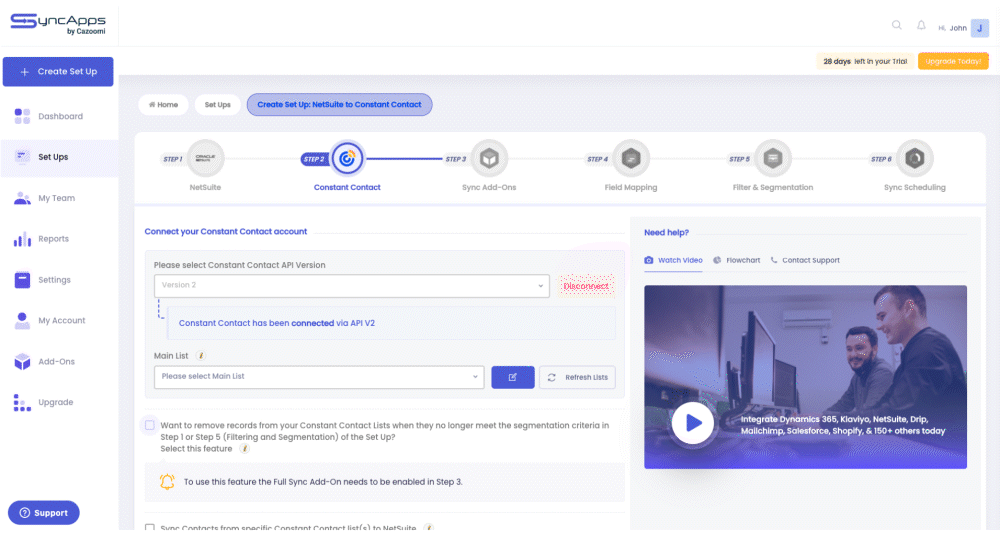Open the Support chat button
Viewport: 1000px width, 542px height.
tap(43, 513)
